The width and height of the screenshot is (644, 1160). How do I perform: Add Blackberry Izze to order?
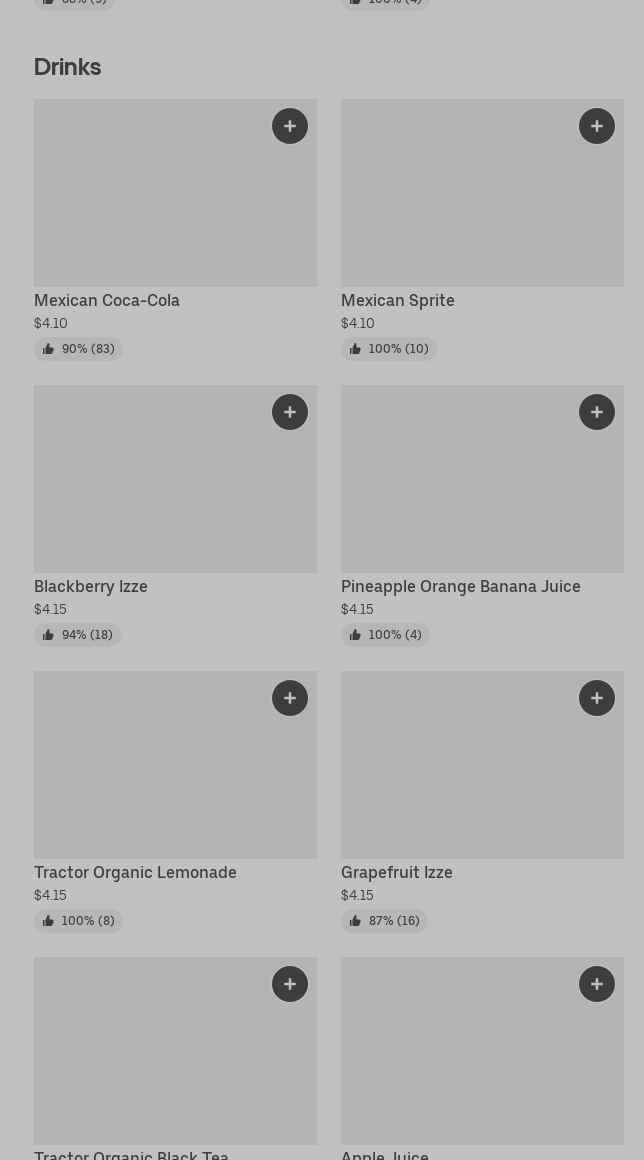point(290,412)
